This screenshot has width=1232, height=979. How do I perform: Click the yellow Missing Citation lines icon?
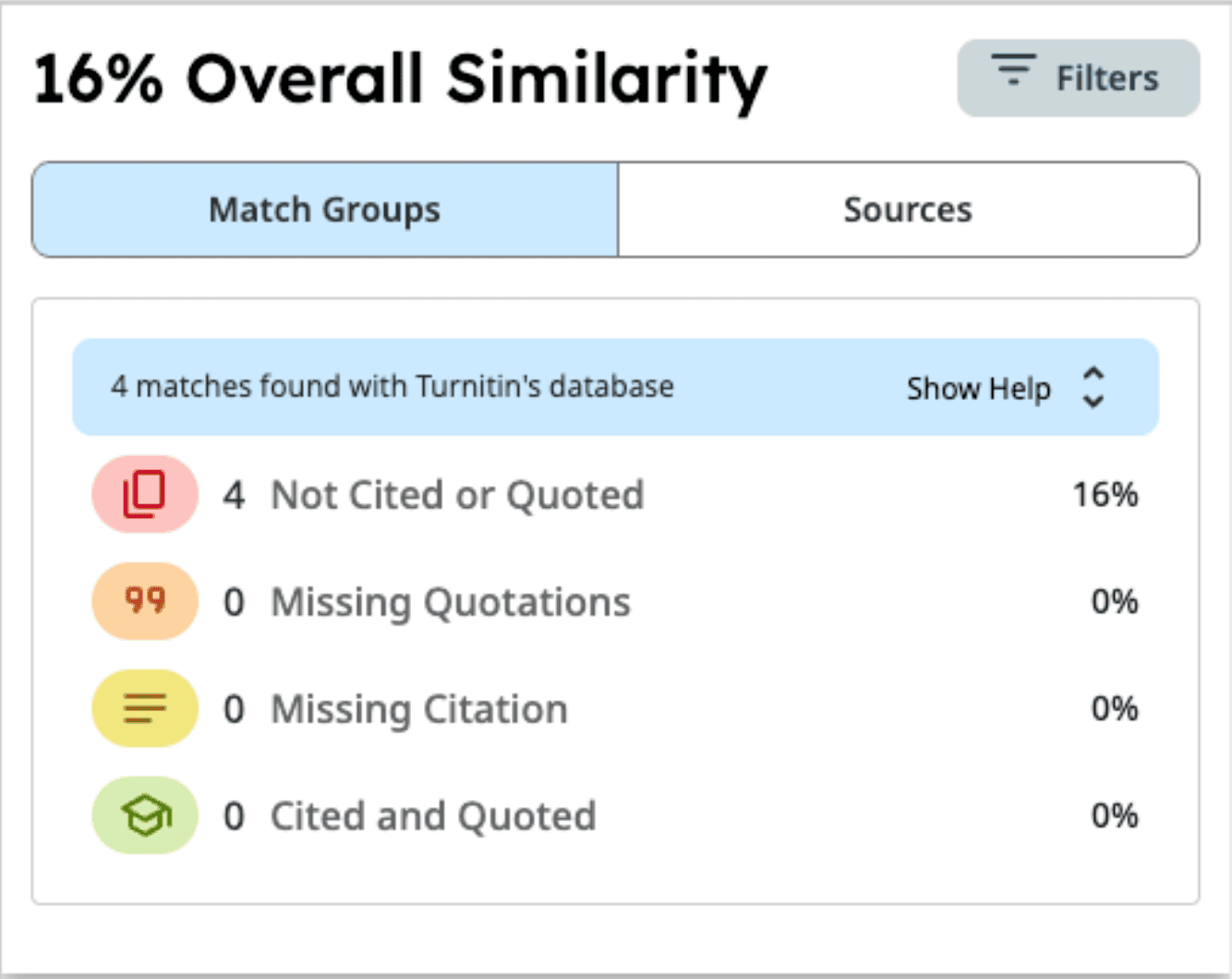[x=145, y=708]
